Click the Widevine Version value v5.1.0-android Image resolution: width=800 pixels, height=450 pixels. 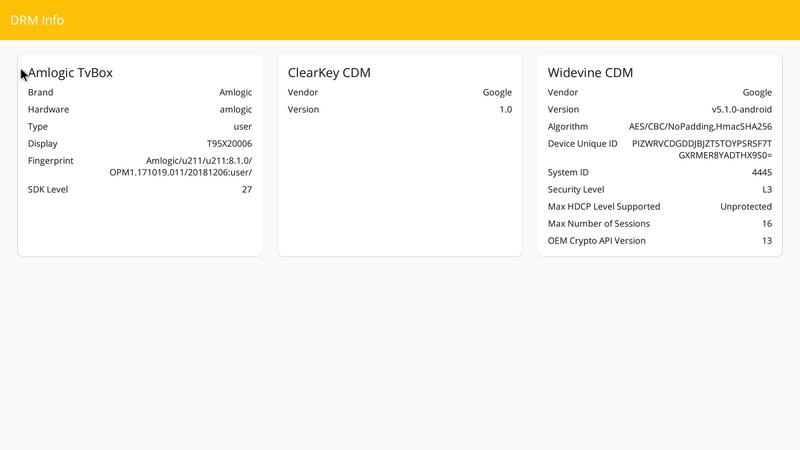(742, 109)
